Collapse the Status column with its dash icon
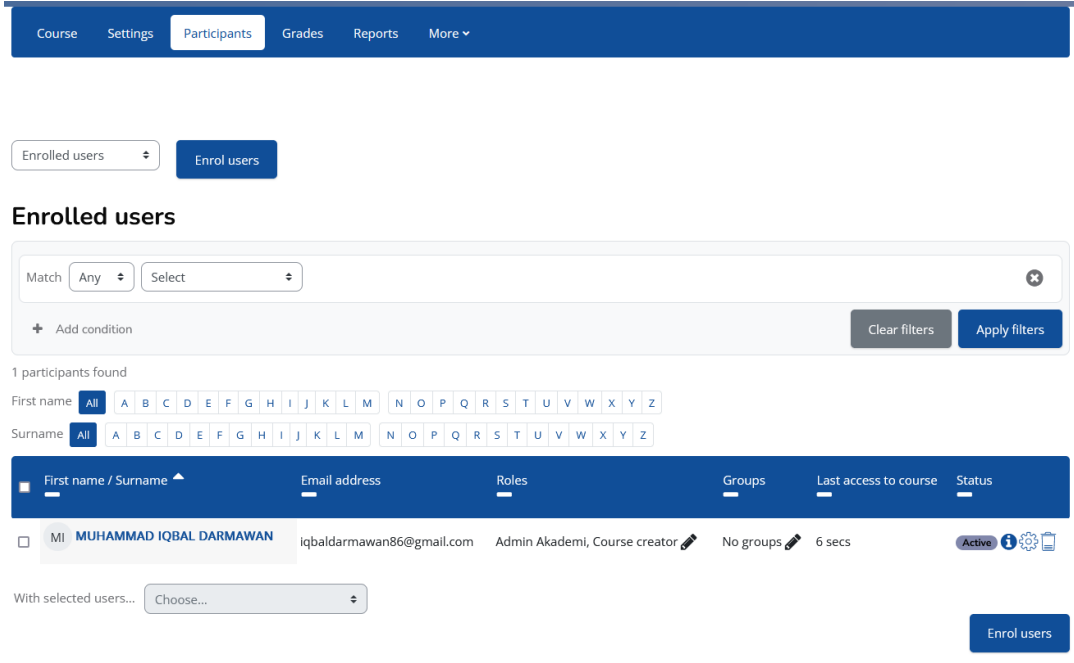 (964, 495)
